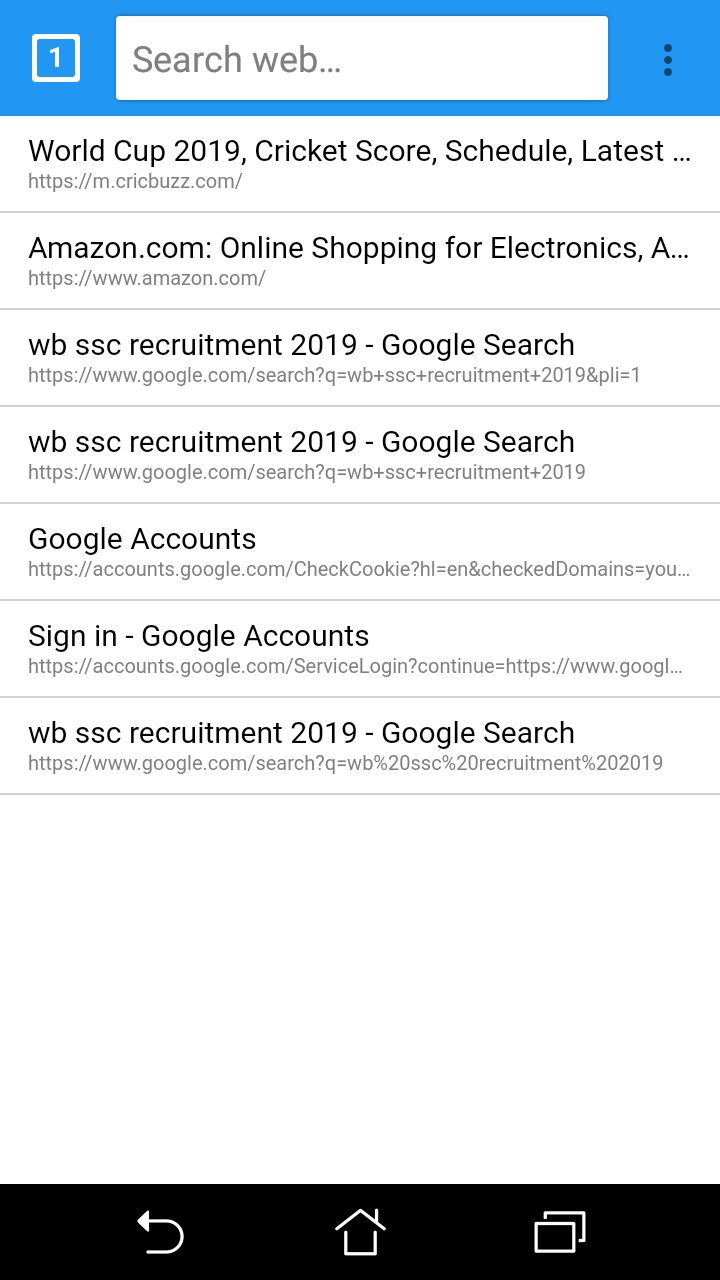Open the three-dot overflow menu
This screenshot has width=720, height=1280.
(x=668, y=60)
